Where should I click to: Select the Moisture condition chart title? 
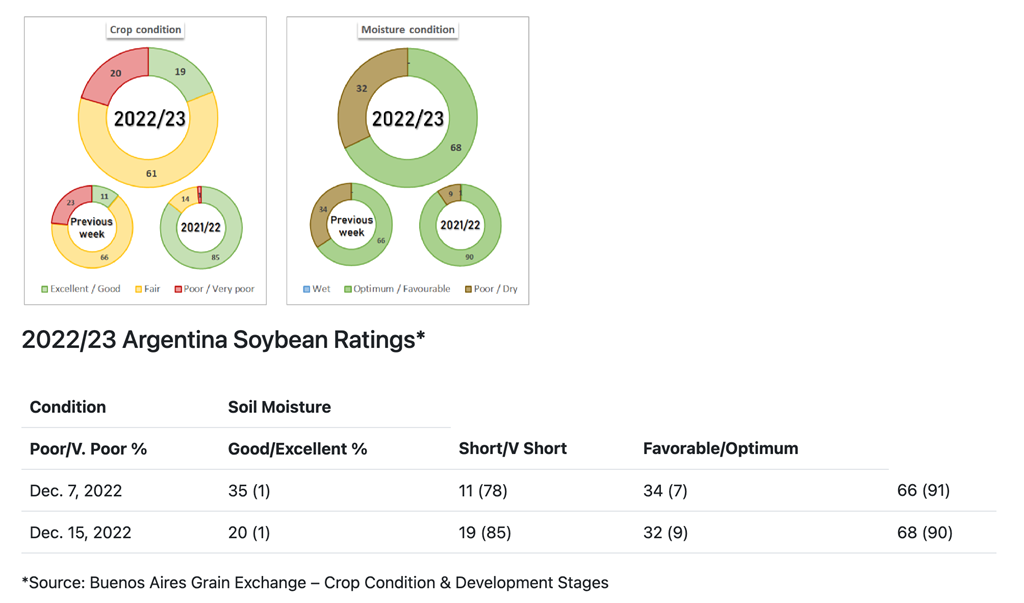407,30
